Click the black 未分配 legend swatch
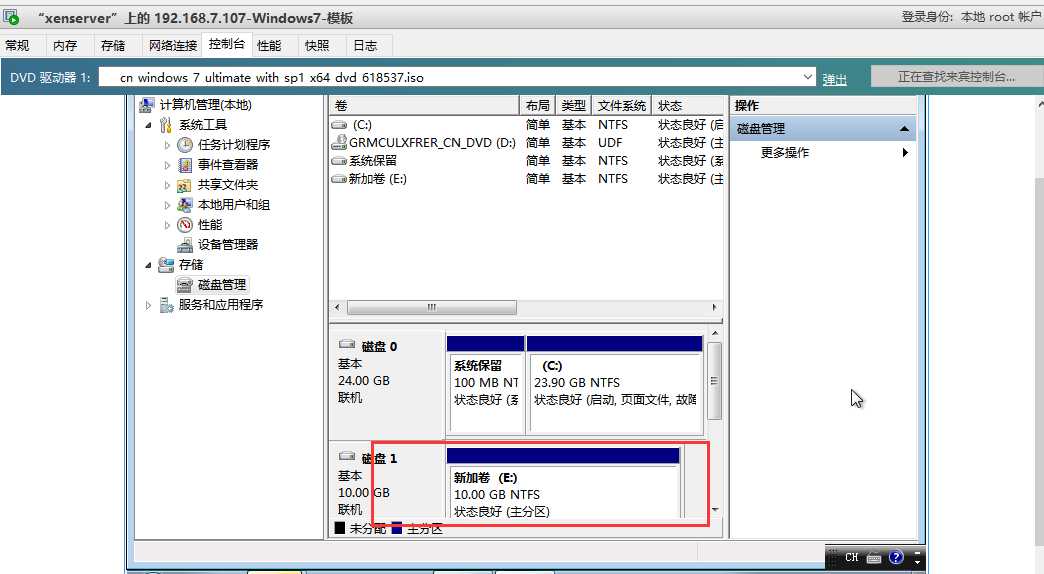The height and width of the screenshot is (574, 1044). pyautogui.click(x=340, y=528)
